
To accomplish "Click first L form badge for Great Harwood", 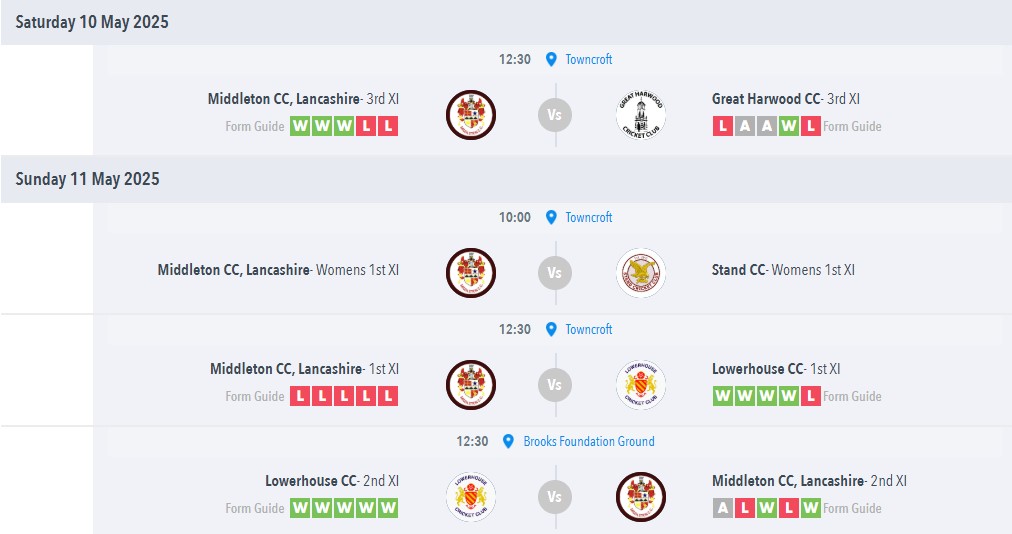I will [x=722, y=126].
